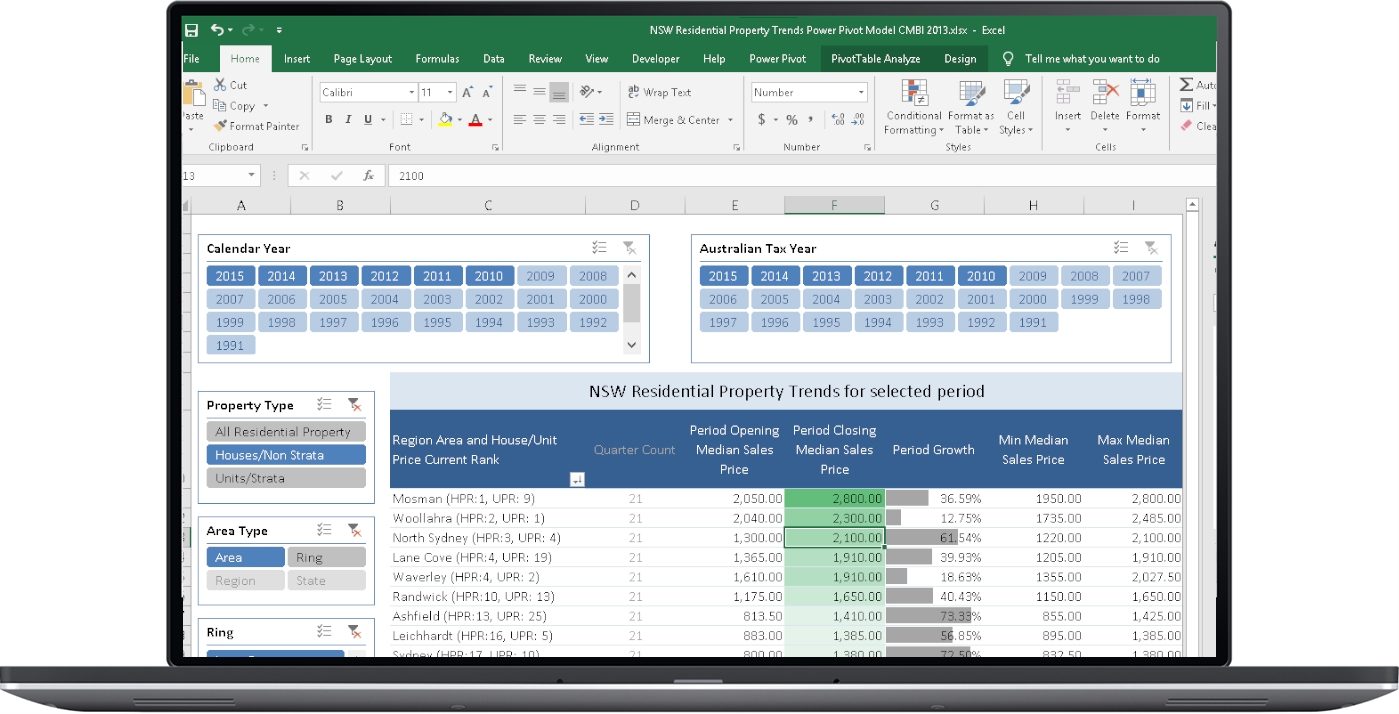Clear filter on Area Type slicer

[354, 531]
